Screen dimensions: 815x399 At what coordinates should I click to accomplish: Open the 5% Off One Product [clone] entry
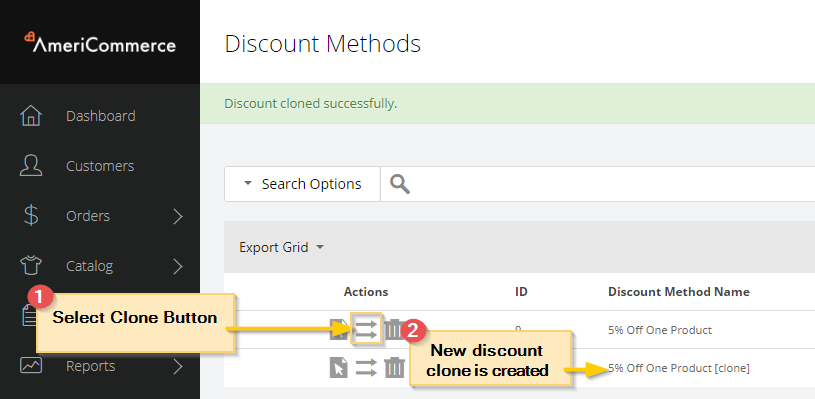(679, 368)
